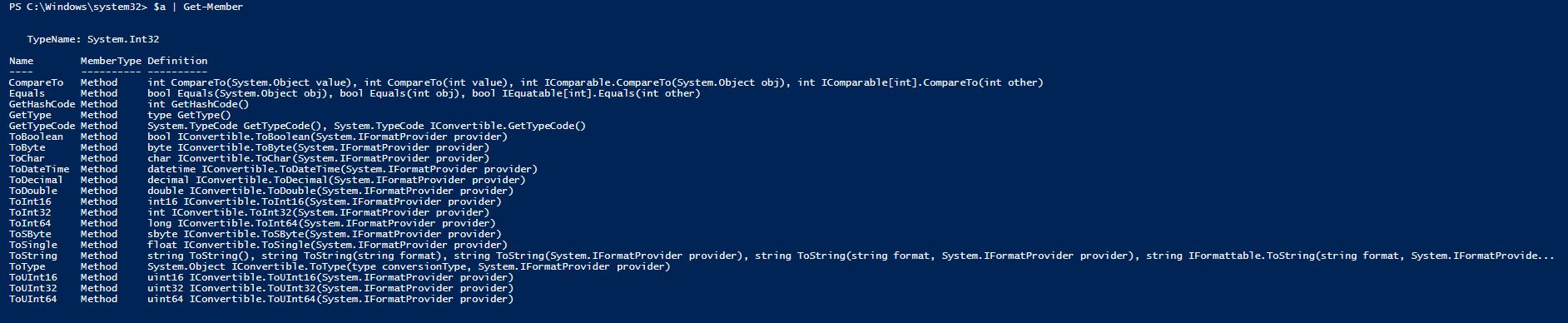The width and height of the screenshot is (1568, 323).
Task: Select the TypeName System.Int32 line
Action: tap(93, 39)
